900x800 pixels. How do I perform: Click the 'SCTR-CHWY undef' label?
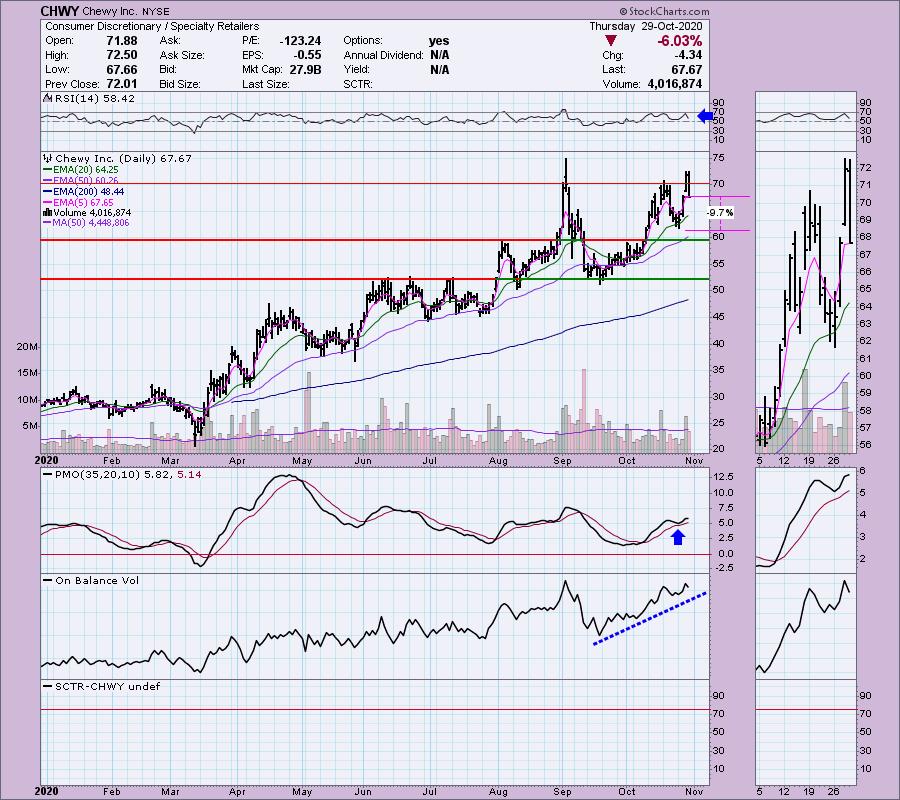107,686
